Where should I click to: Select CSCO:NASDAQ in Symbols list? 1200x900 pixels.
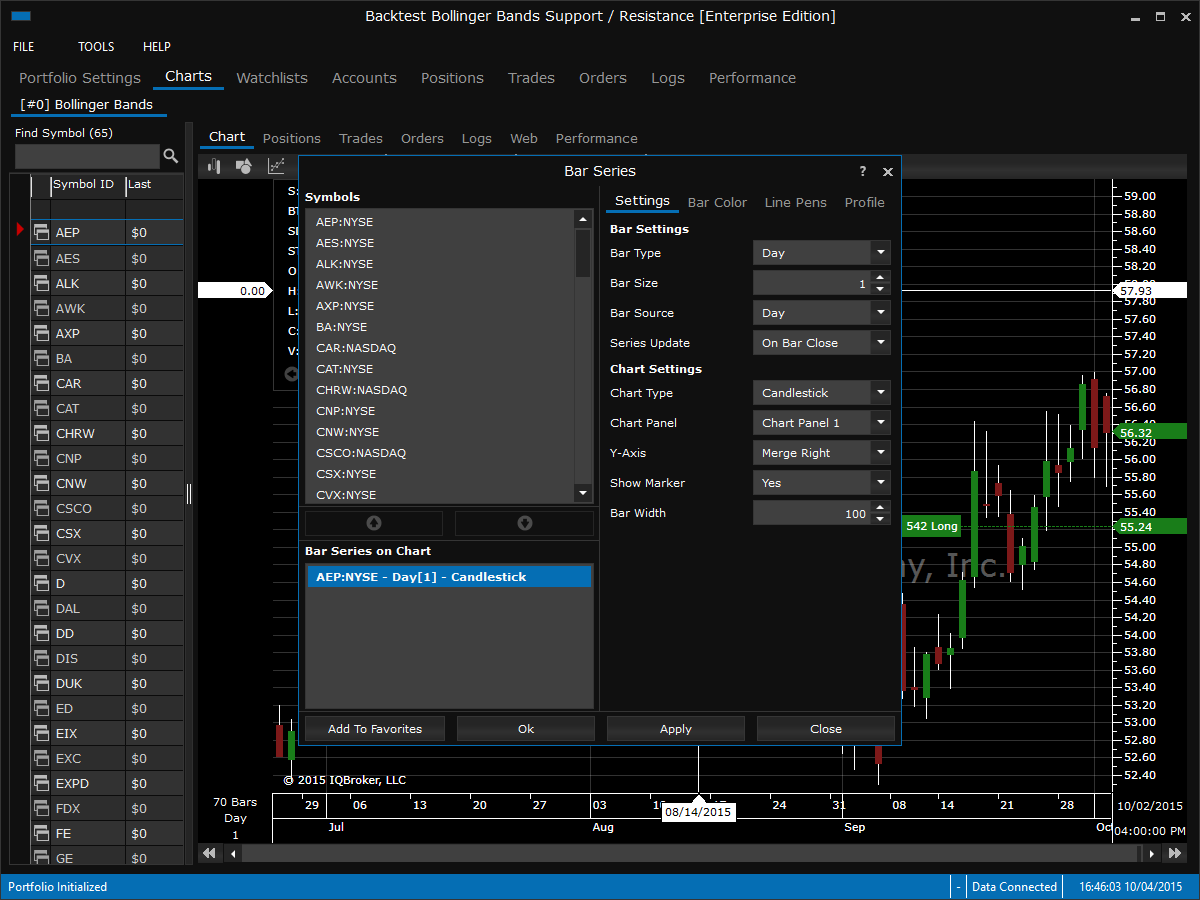point(361,453)
